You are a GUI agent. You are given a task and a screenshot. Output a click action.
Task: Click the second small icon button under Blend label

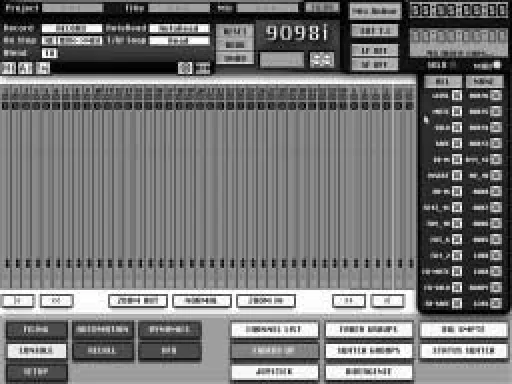25,68
